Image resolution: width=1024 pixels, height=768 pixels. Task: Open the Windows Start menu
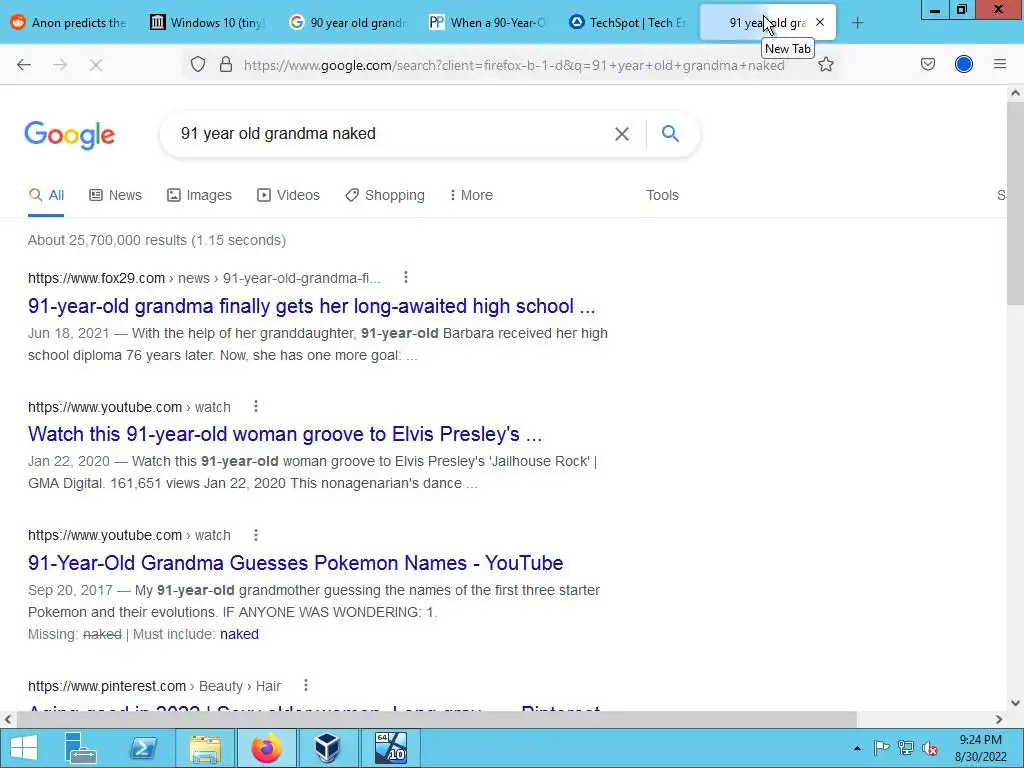click(x=24, y=748)
